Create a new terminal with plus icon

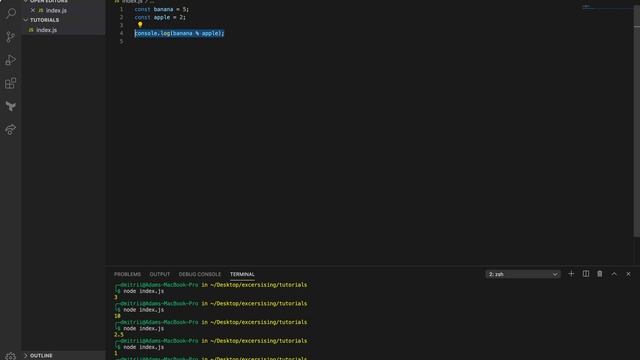pos(571,274)
